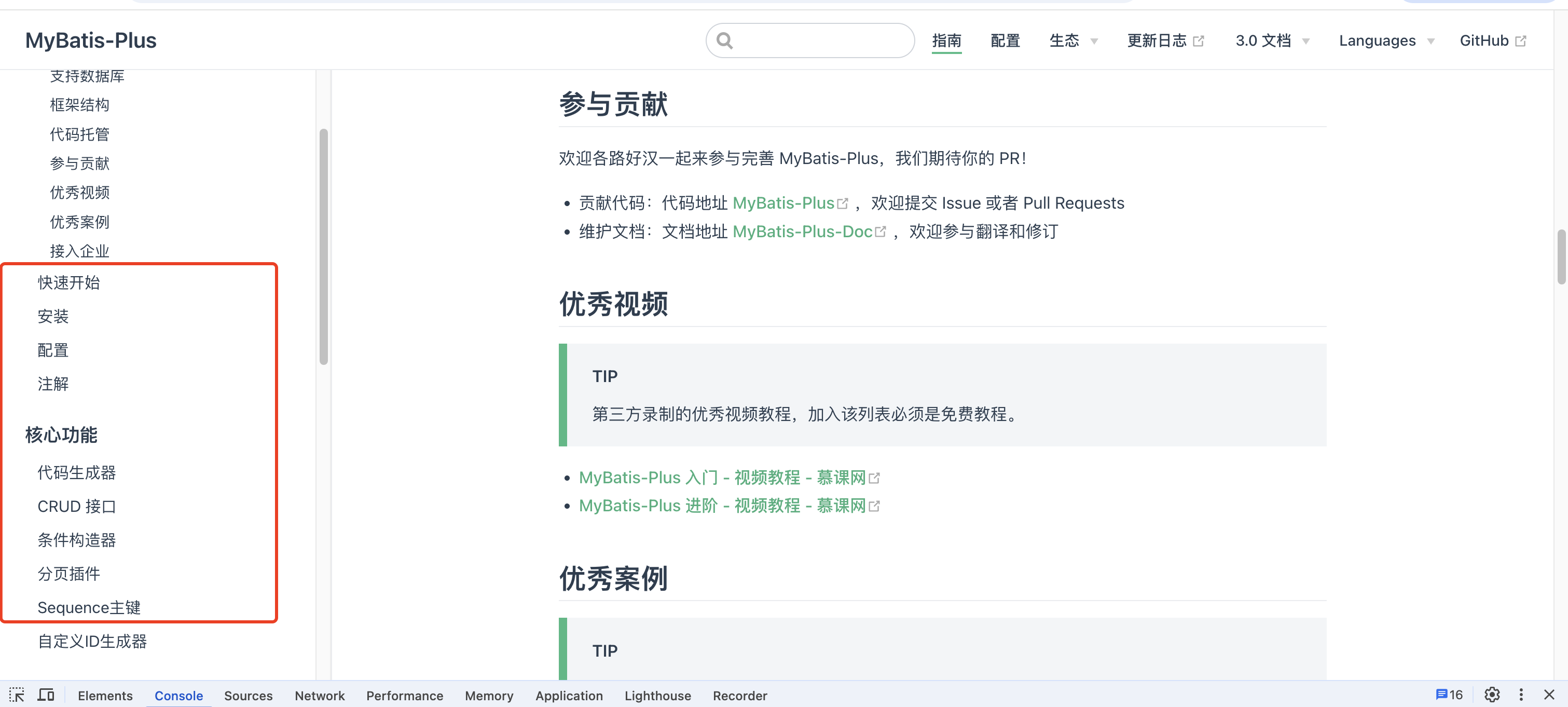Click external icon after MyBatis-Plus-Doc link

click(x=880, y=232)
